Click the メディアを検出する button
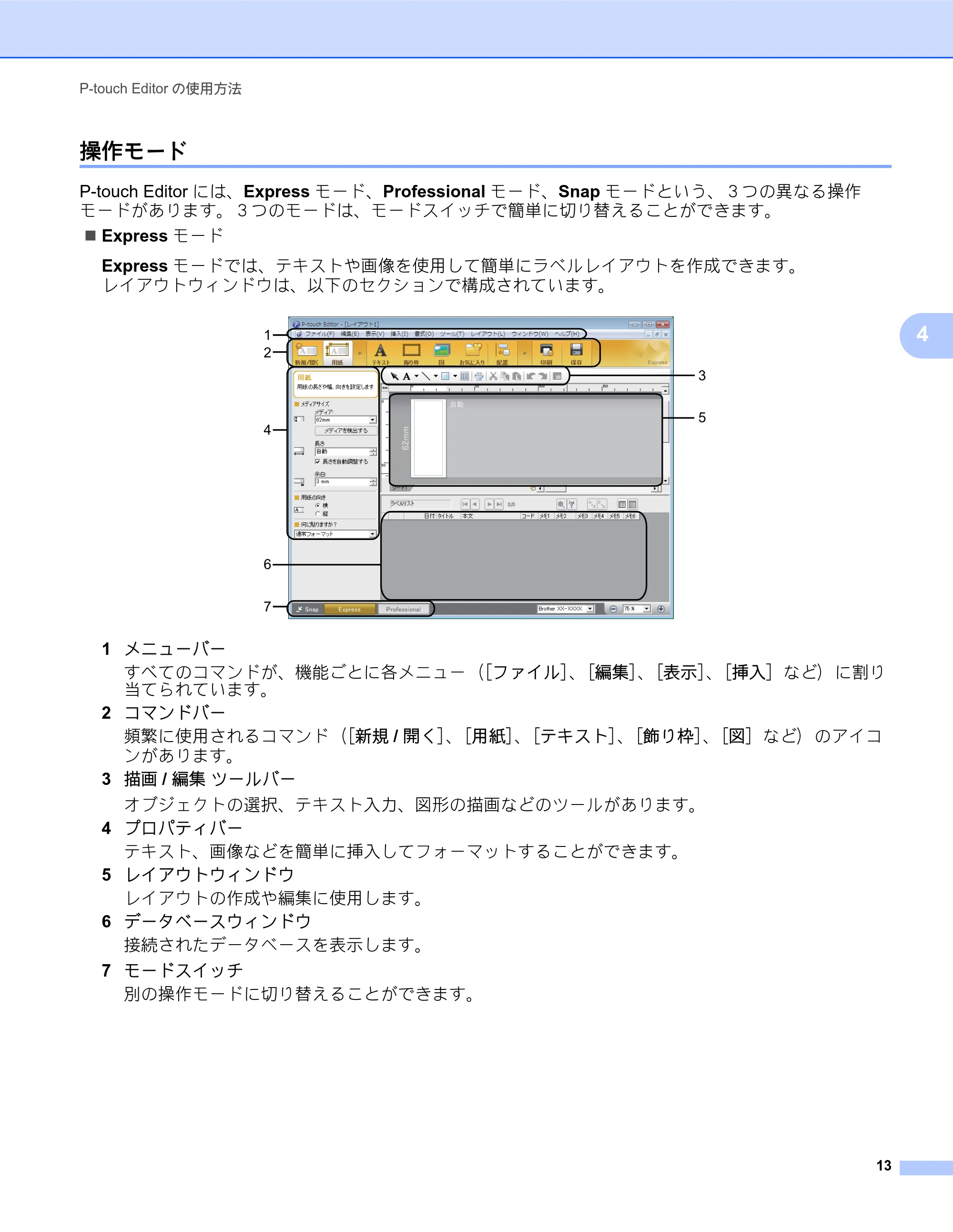Viewport: 953px width, 1232px height. 345,430
